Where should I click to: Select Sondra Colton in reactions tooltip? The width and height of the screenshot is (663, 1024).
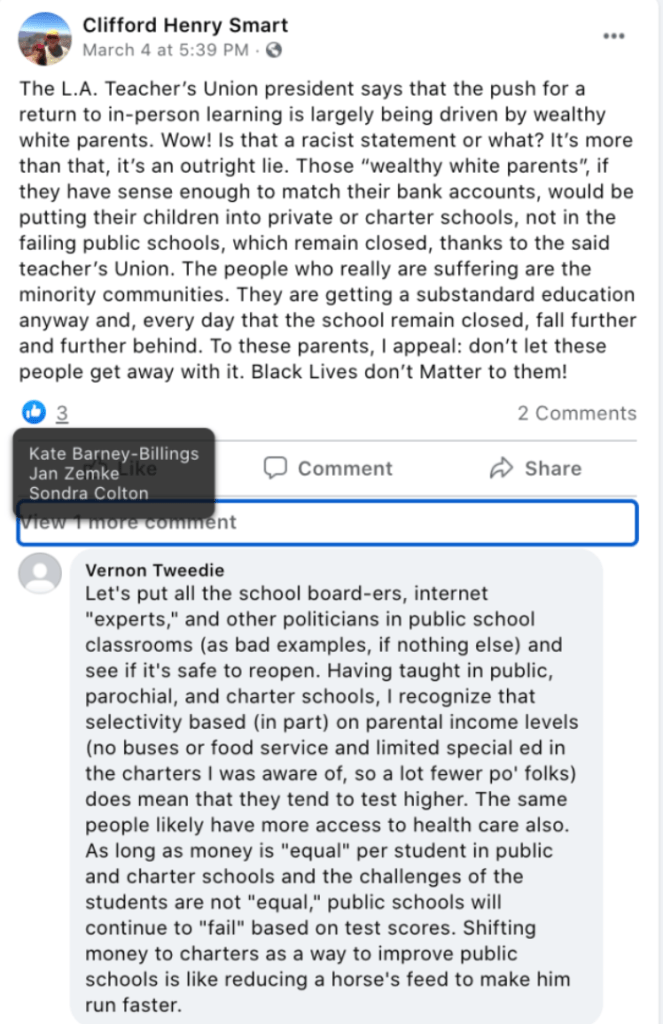[x=88, y=492]
